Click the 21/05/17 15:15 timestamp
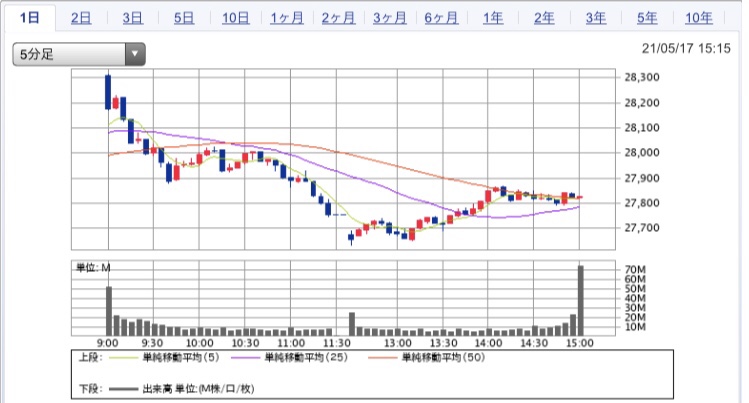 pyautogui.click(x=686, y=48)
